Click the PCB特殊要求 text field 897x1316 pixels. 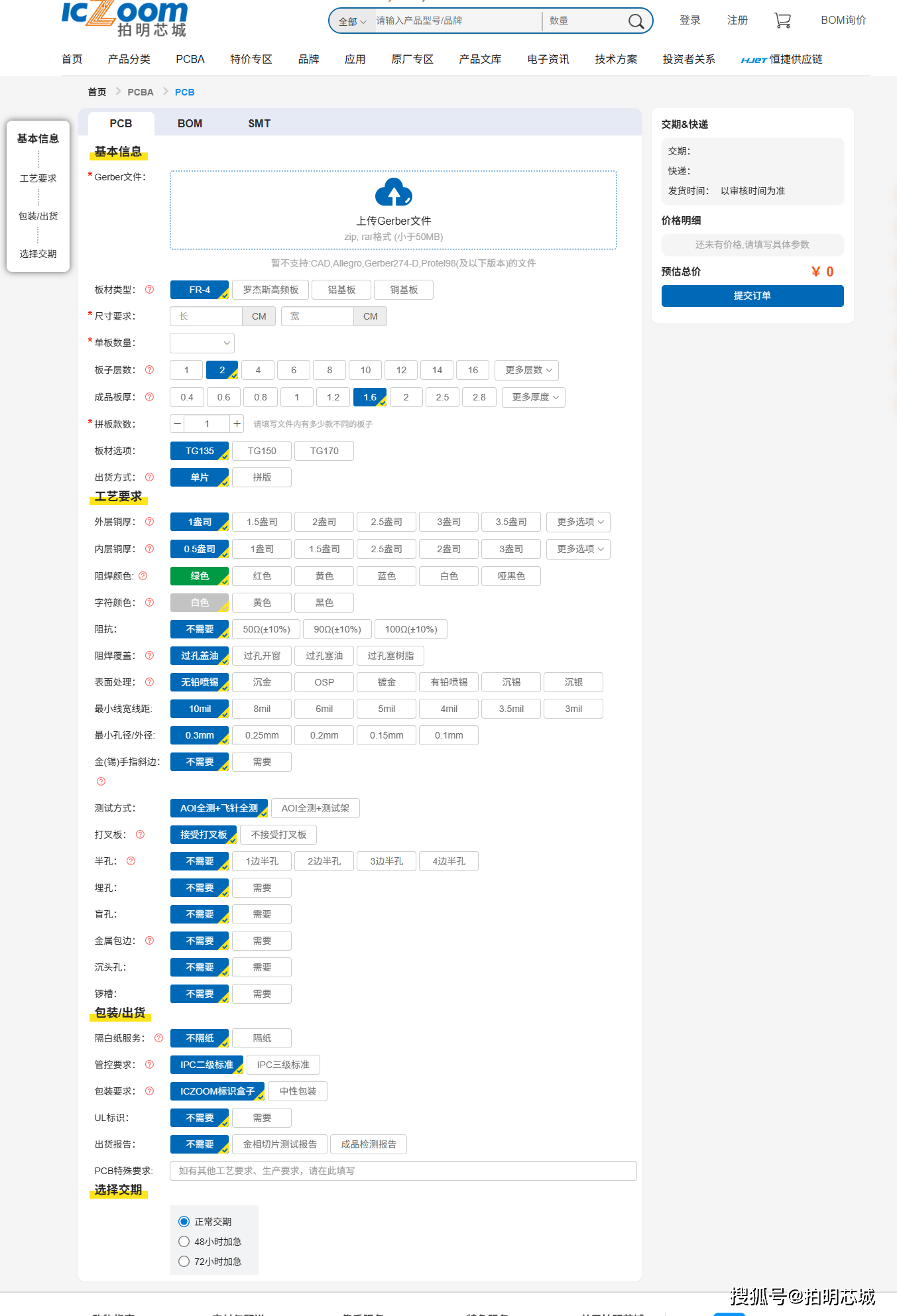tap(403, 1171)
